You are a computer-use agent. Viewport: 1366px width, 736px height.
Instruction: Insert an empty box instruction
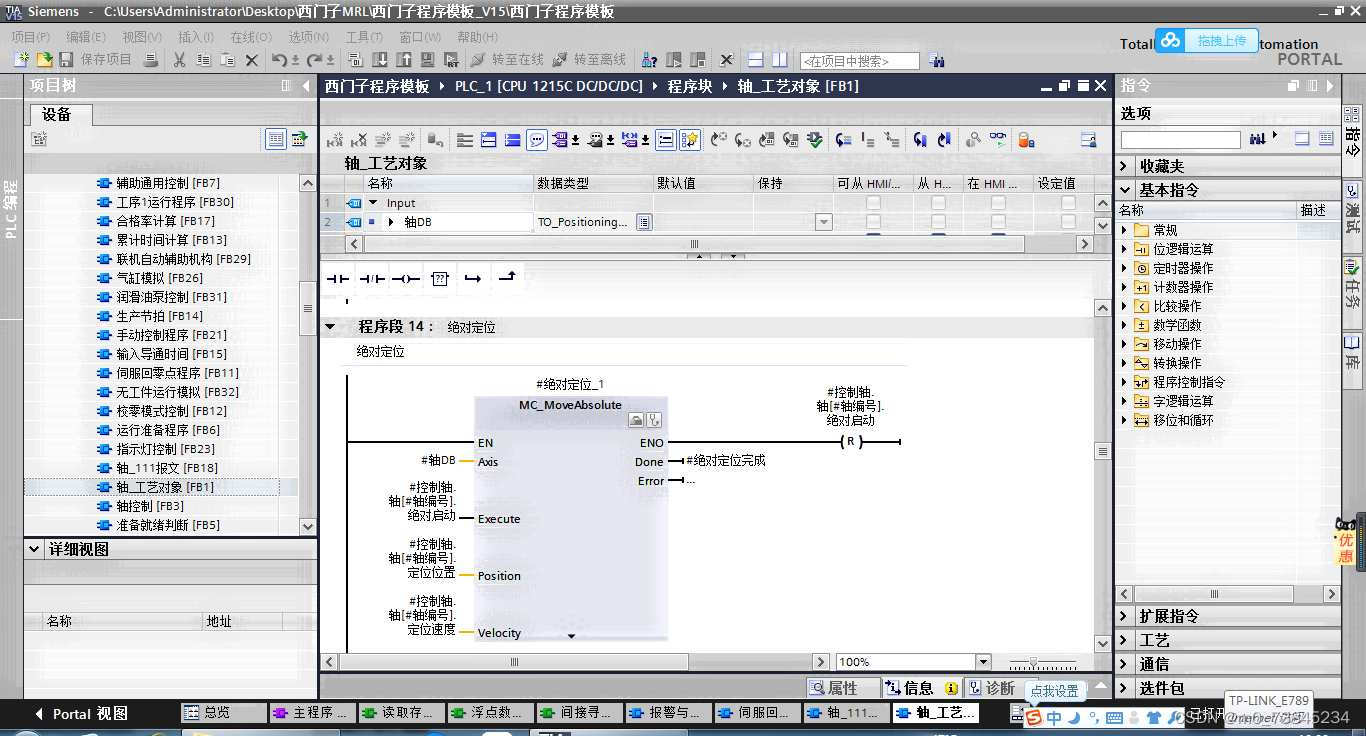tap(440, 278)
